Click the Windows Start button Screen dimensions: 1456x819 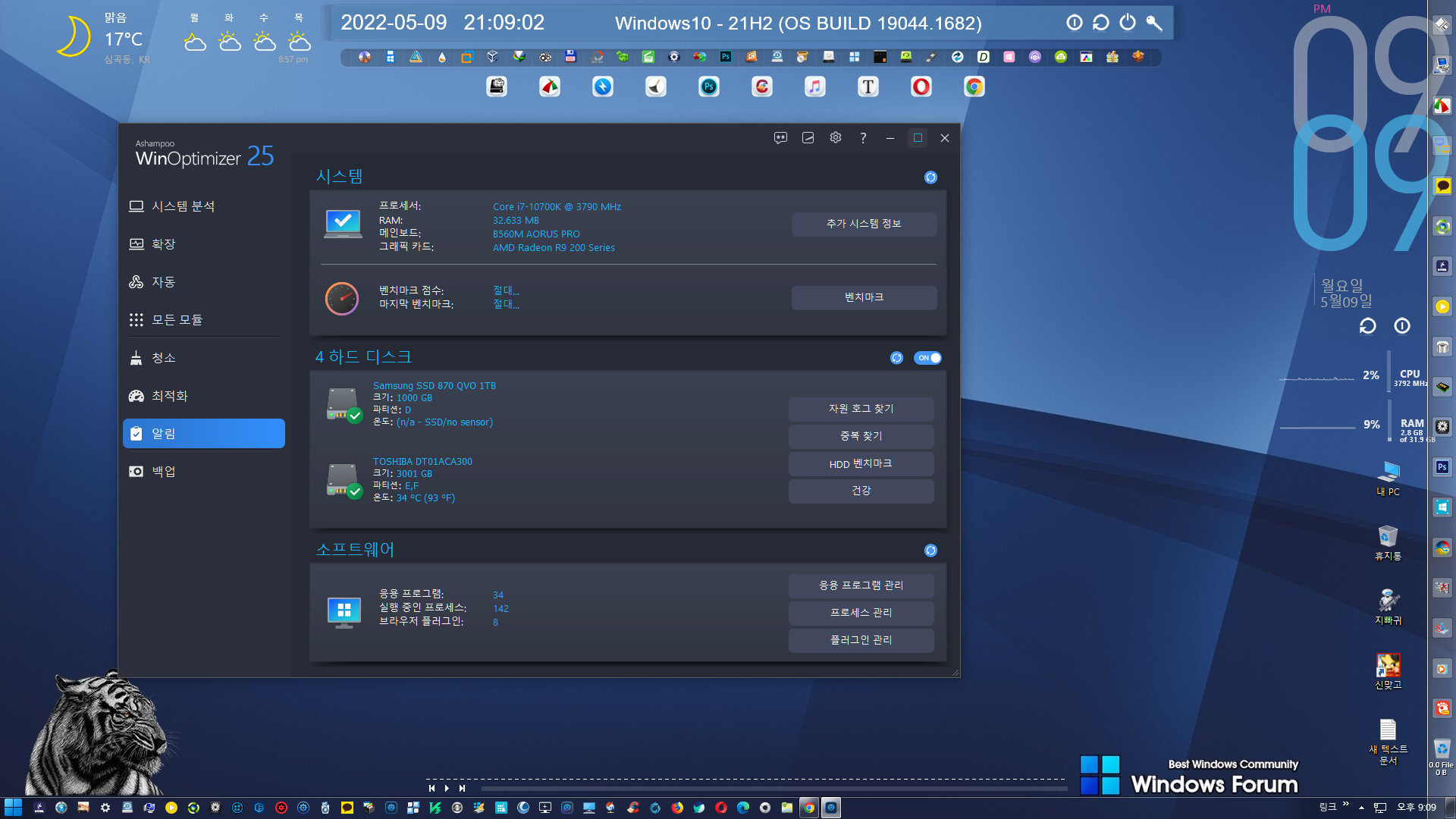click(13, 808)
